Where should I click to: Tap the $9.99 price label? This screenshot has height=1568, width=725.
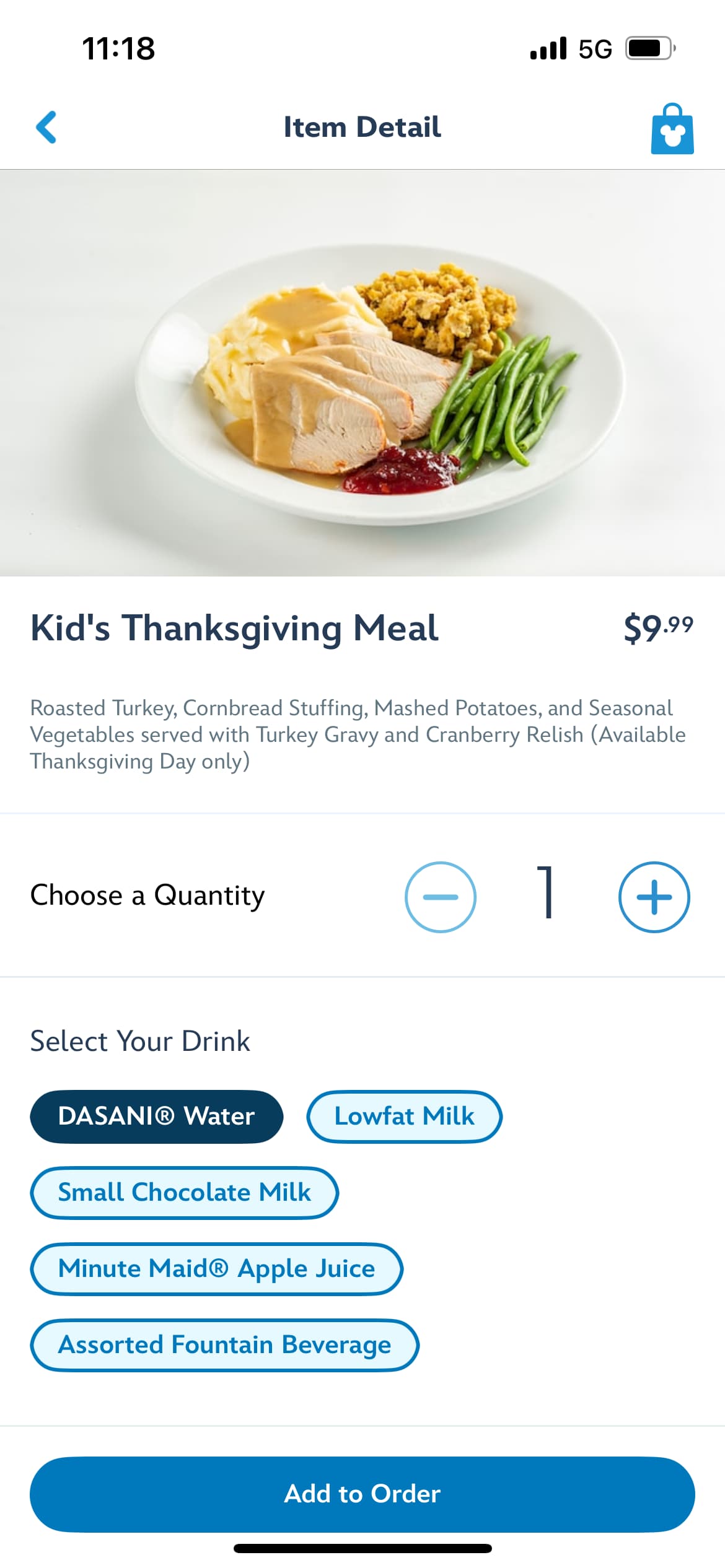658,628
